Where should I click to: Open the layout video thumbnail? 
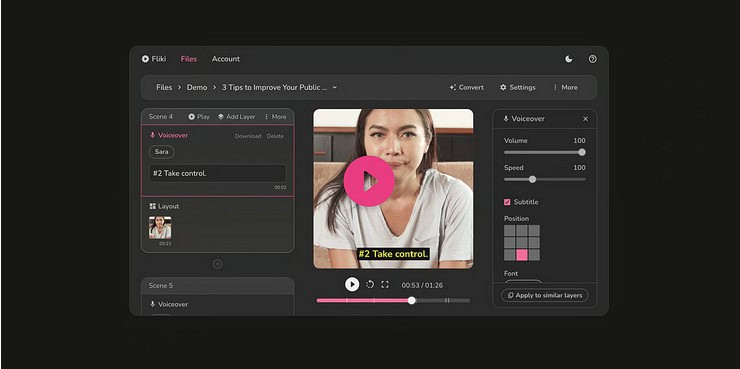click(160, 227)
